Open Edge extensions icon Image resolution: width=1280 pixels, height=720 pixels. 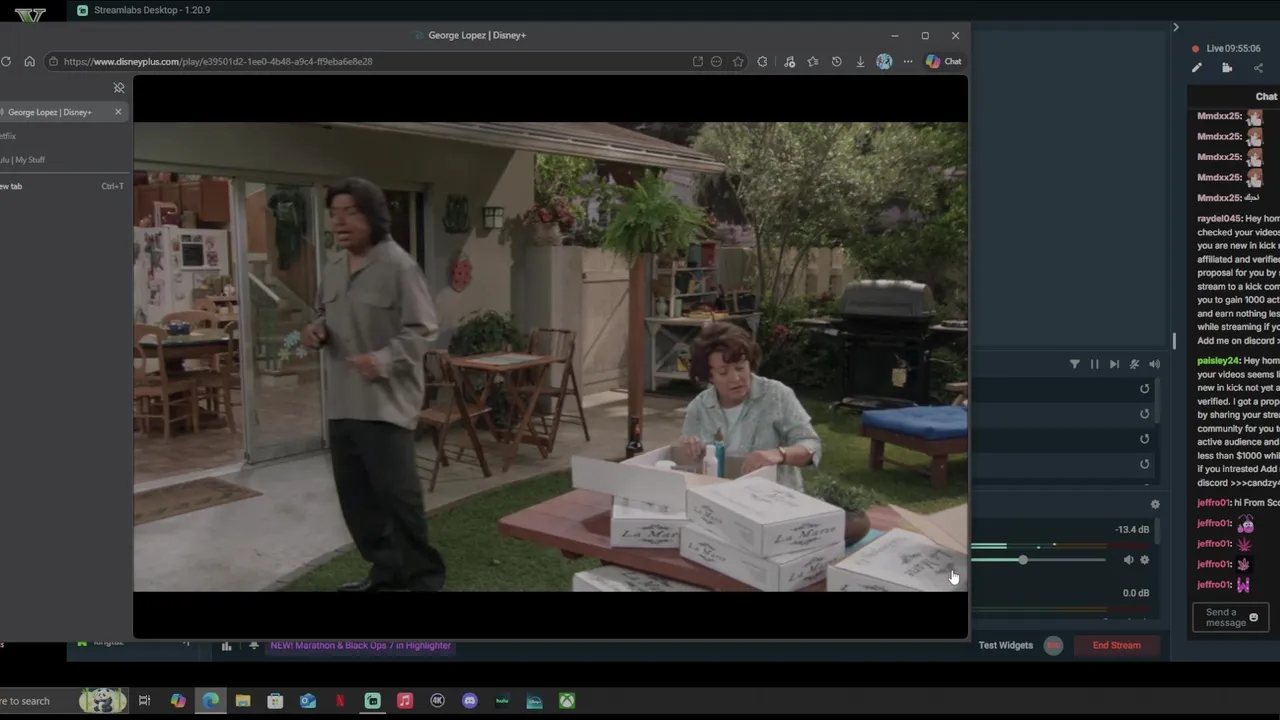pos(762,61)
